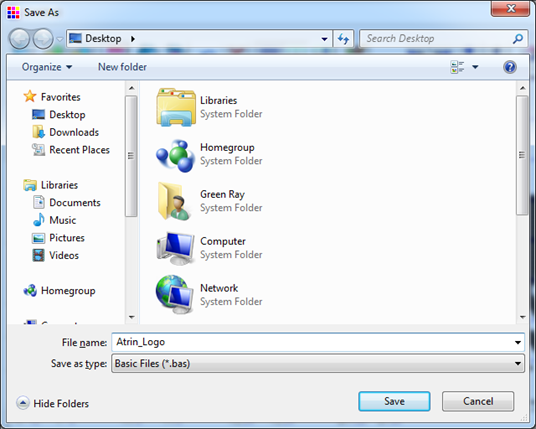The image size is (536, 429).
Task: Open the change view dropdown arrow
Action: (475, 67)
